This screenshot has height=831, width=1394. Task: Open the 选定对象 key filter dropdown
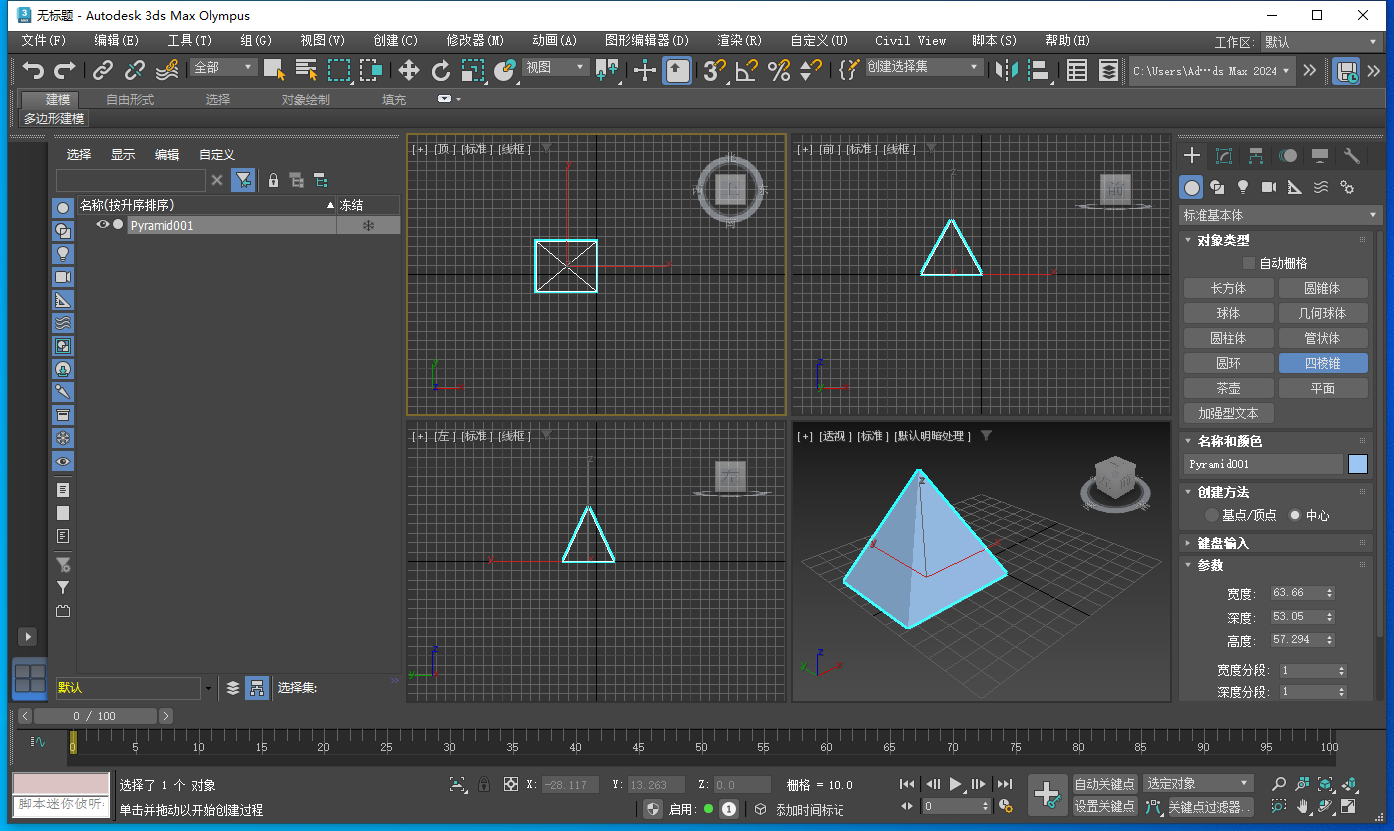click(1198, 783)
